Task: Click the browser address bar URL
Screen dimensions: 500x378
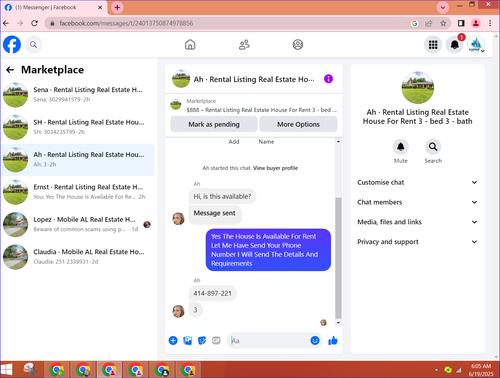Action: point(126,23)
